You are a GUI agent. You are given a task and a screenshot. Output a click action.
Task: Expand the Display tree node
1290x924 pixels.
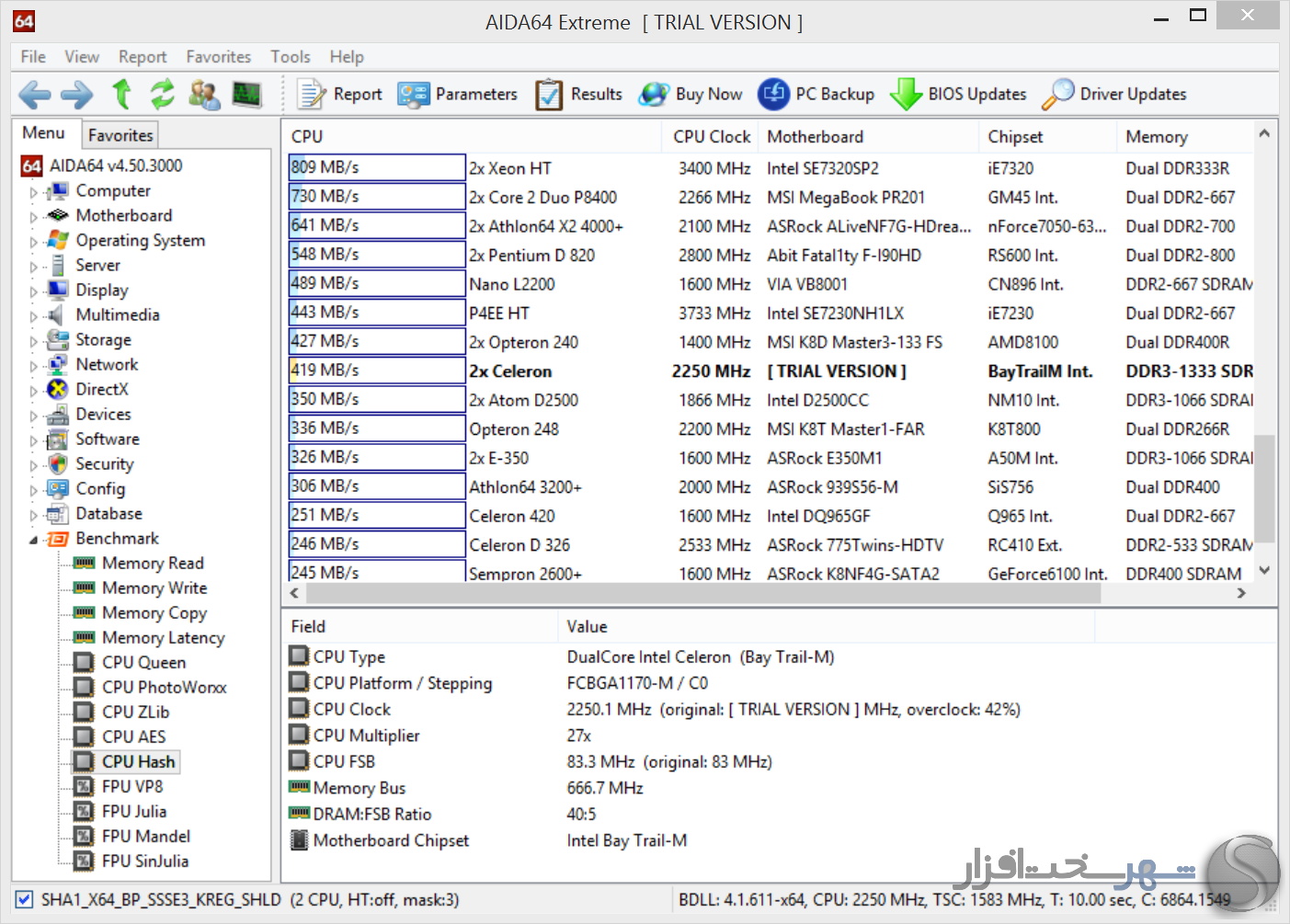[34, 291]
